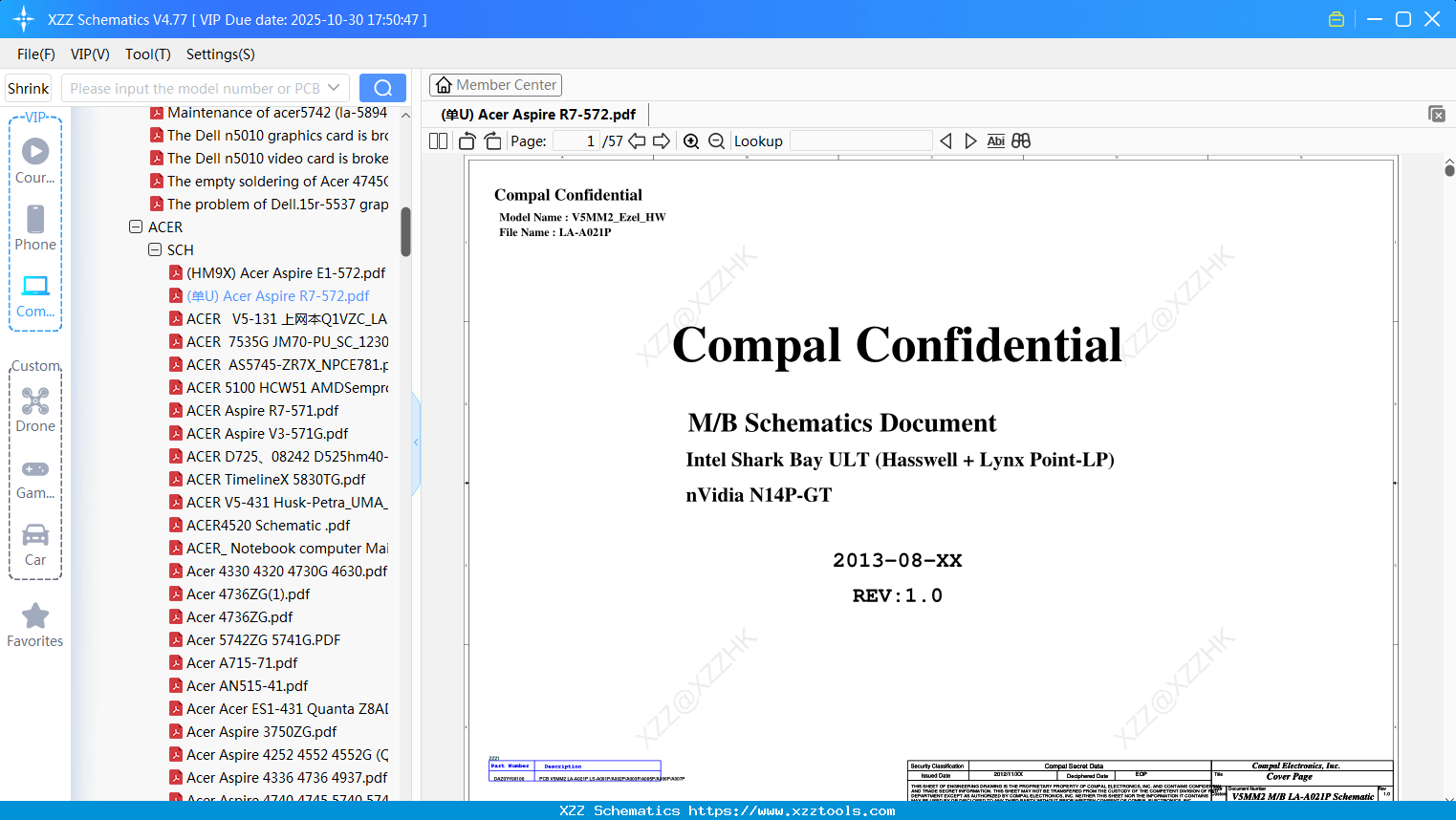Click the XZZ Schematics app logo

[x=23, y=19]
